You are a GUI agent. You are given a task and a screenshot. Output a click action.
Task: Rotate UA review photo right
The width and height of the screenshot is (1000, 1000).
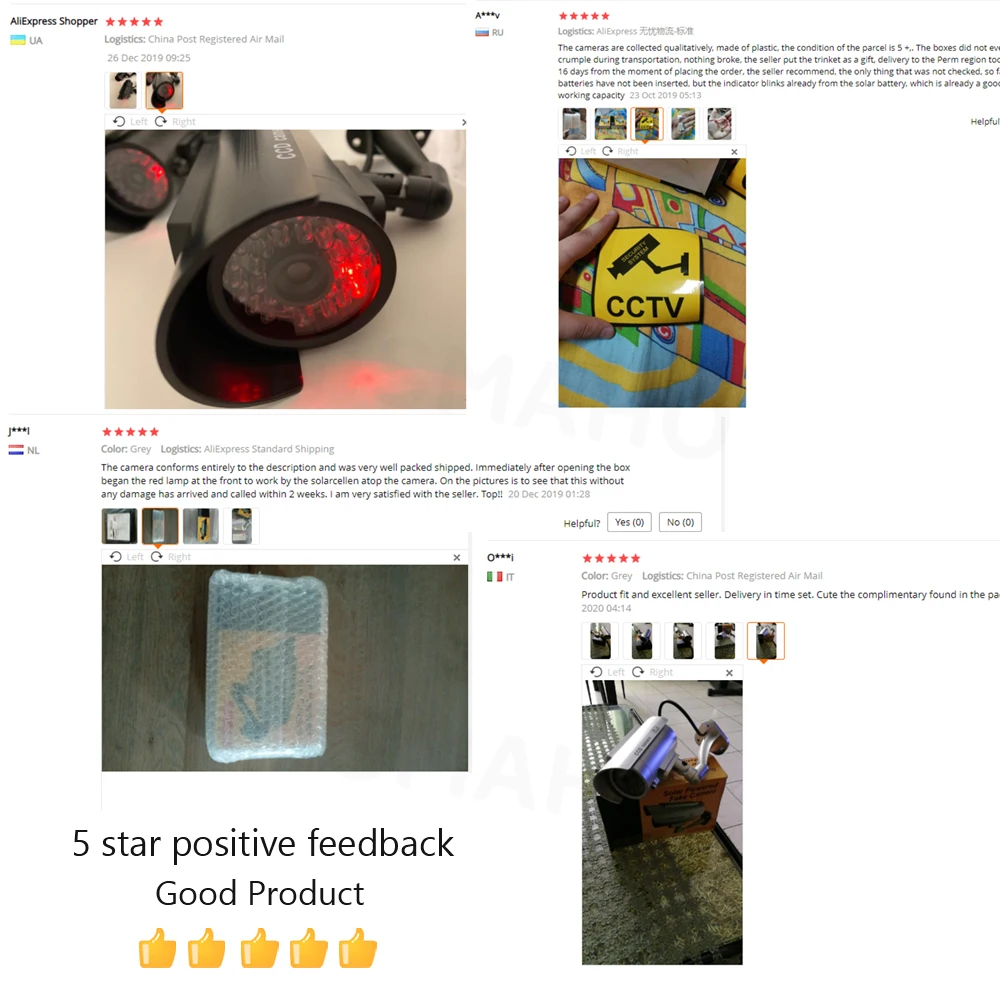[175, 122]
